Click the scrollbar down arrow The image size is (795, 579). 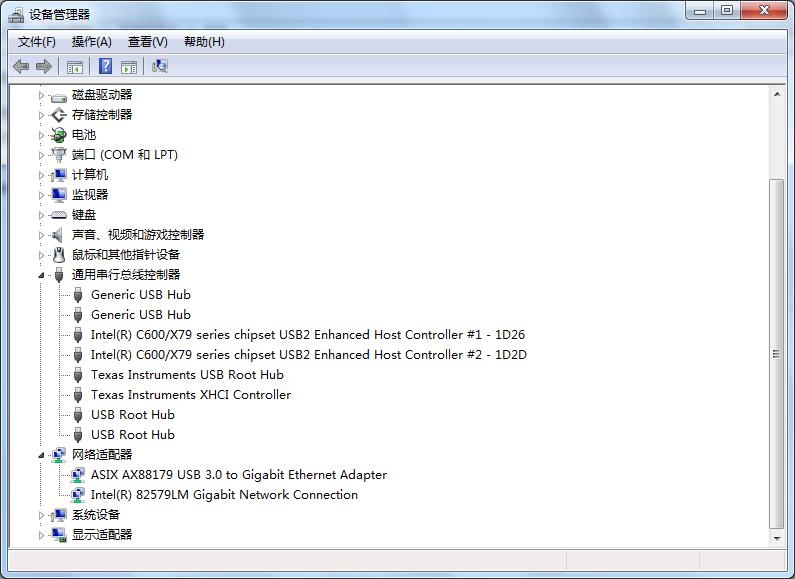[x=776, y=538]
